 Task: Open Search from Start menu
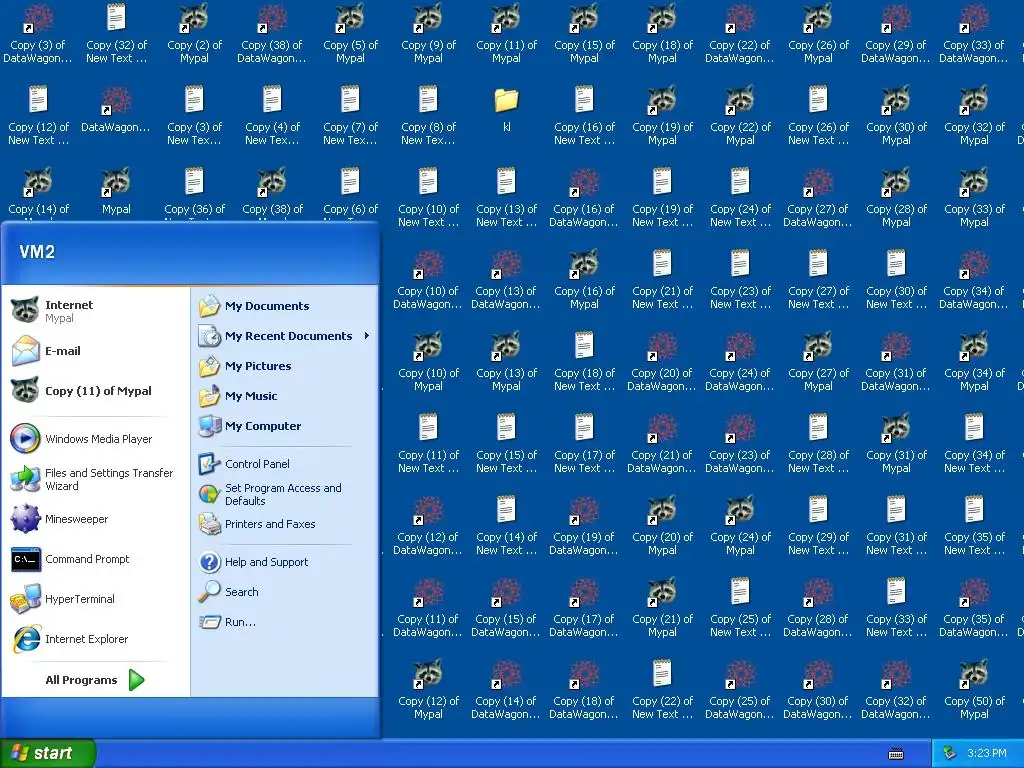click(284, 592)
